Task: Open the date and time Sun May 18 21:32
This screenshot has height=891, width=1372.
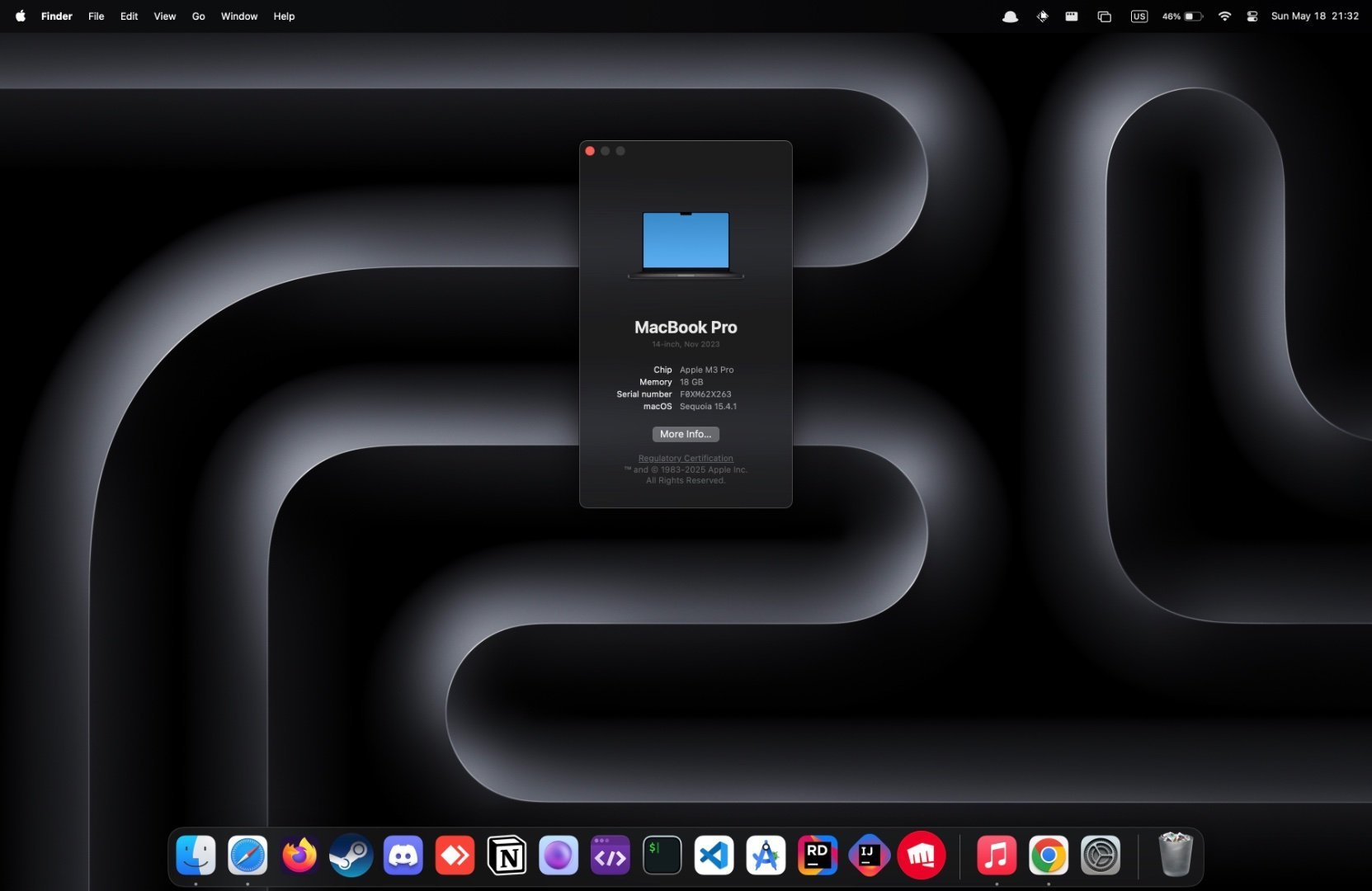Action: tap(1315, 16)
